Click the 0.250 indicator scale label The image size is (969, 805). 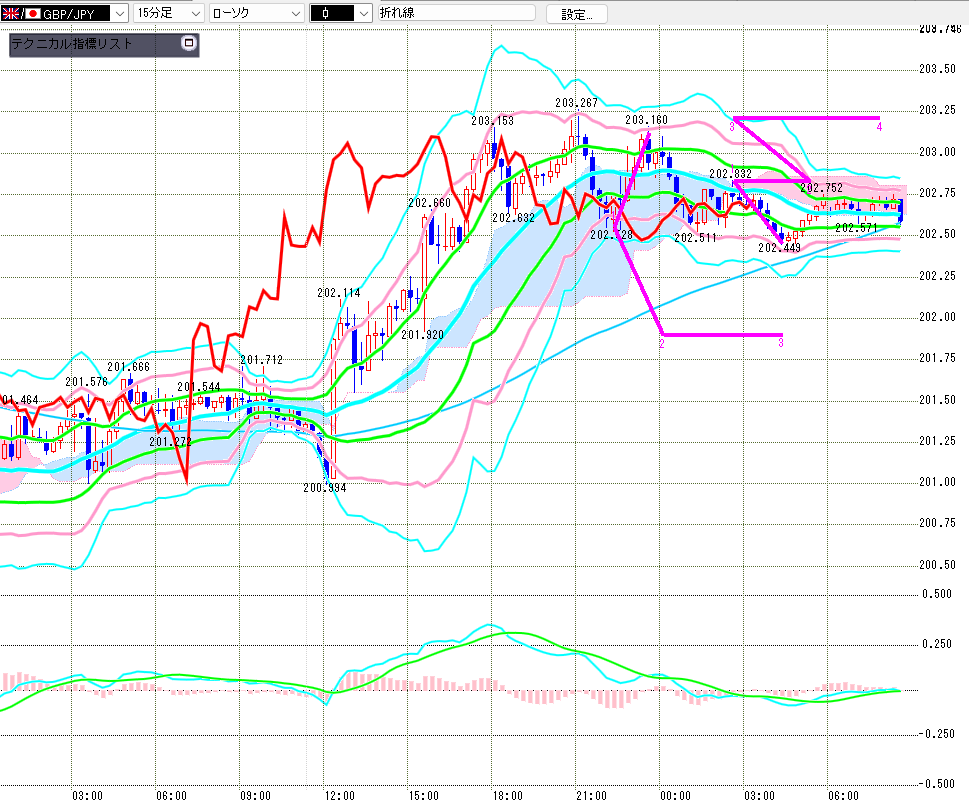click(x=935, y=644)
